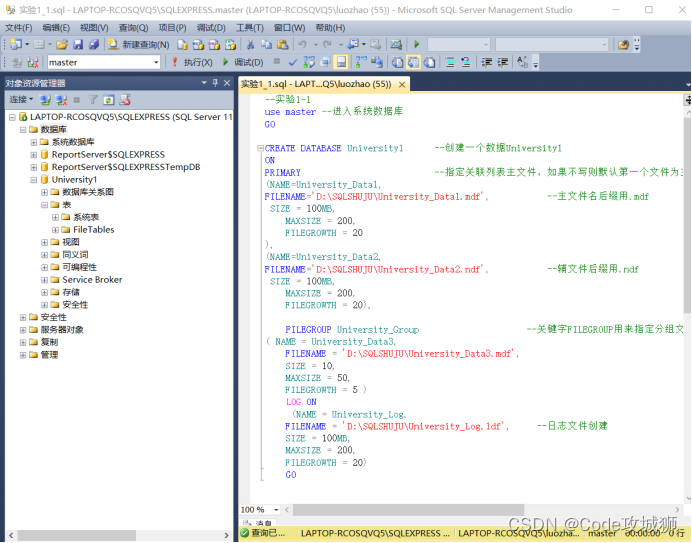
Task: Click the green Start debugging arrow
Action: [416, 44]
